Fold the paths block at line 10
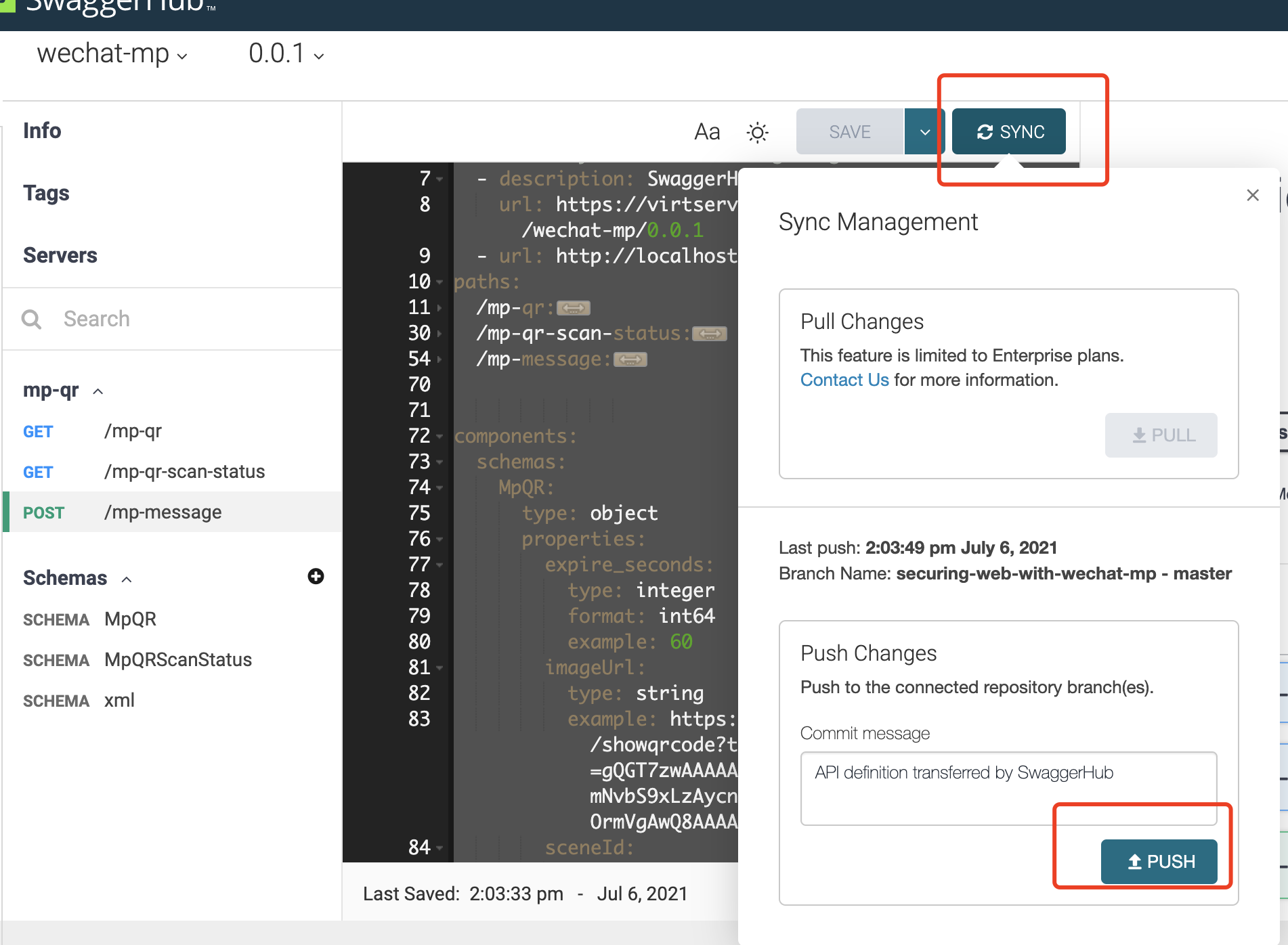Viewport: 1288px width, 945px height. [x=439, y=282]
